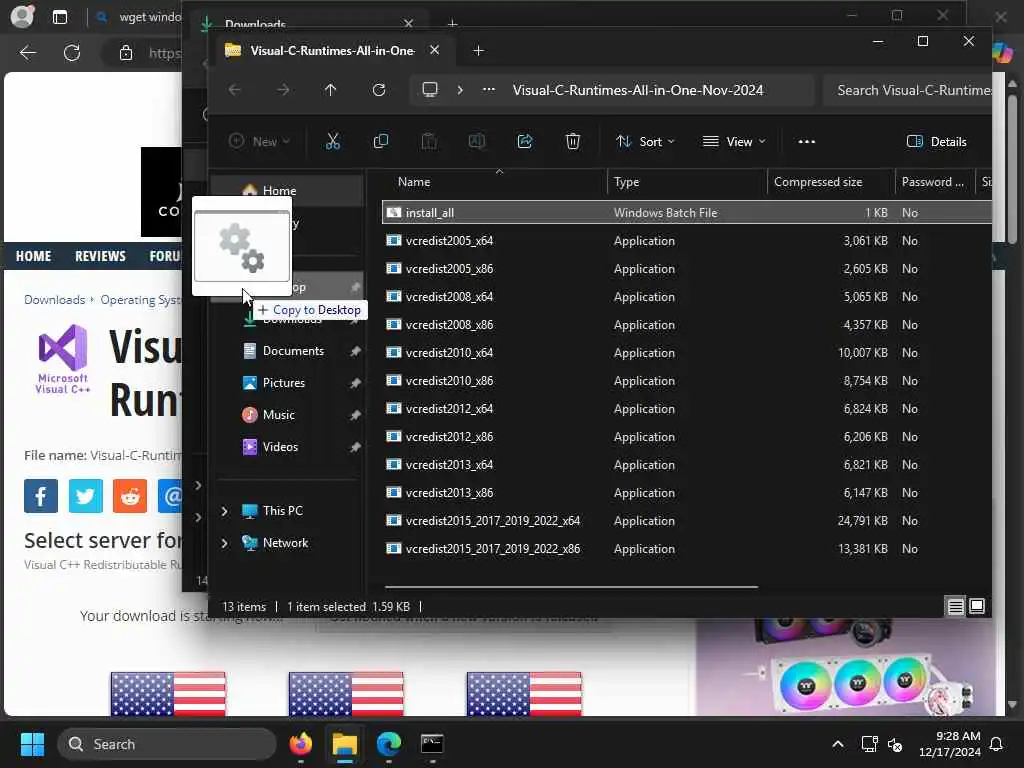Sort by Password column header
The height and width of the screenshot is (768, 1024).
tap(933, 182)
